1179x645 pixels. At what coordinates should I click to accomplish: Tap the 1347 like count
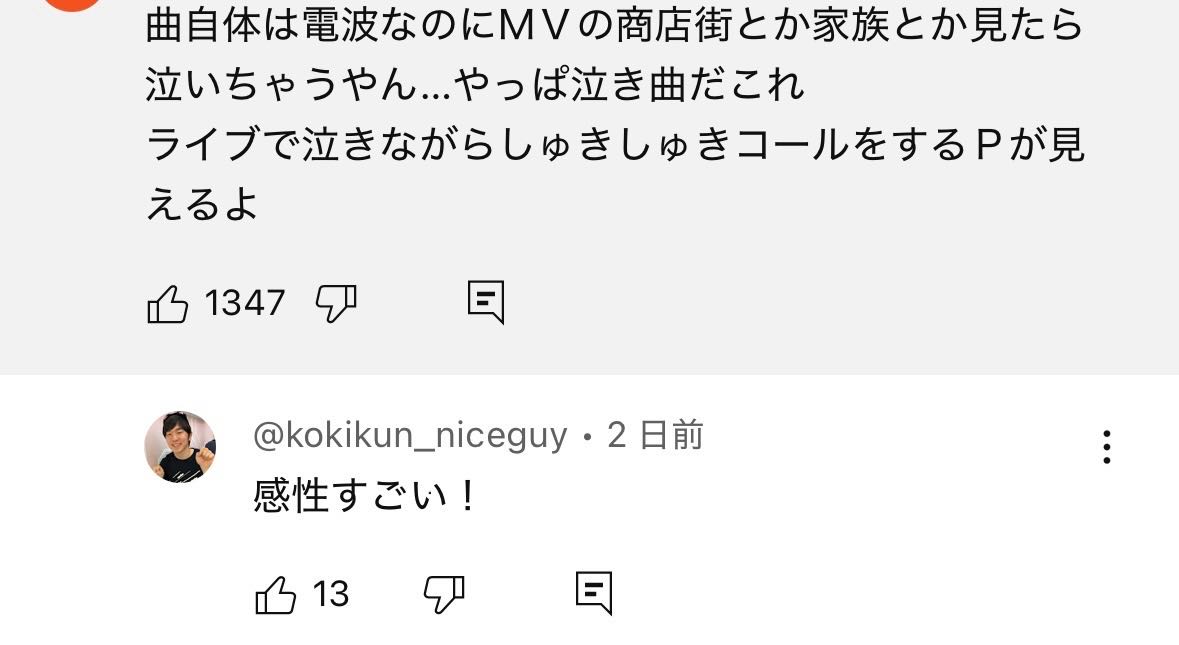coord(244,304)
